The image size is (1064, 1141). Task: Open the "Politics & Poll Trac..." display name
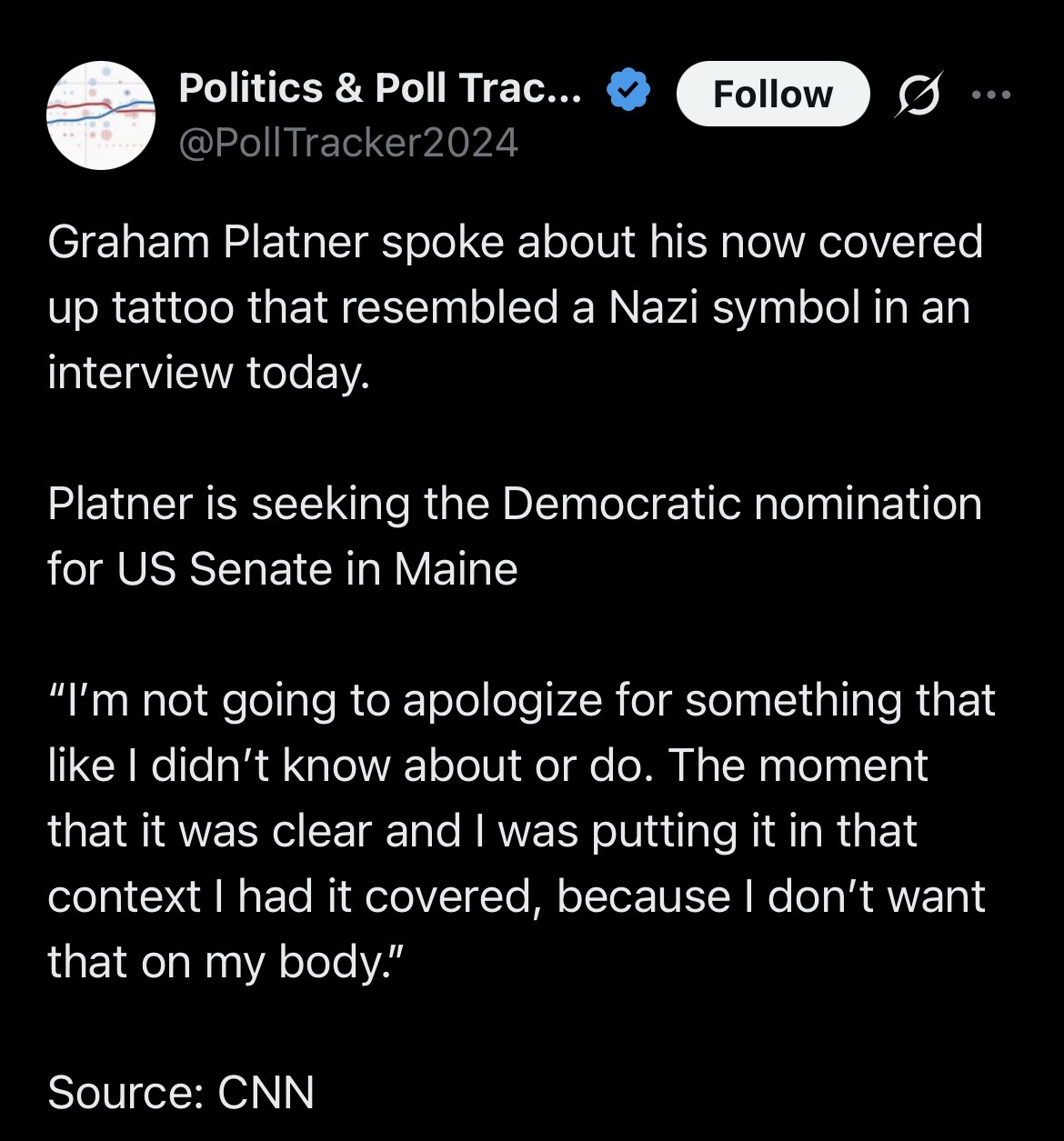380,89
